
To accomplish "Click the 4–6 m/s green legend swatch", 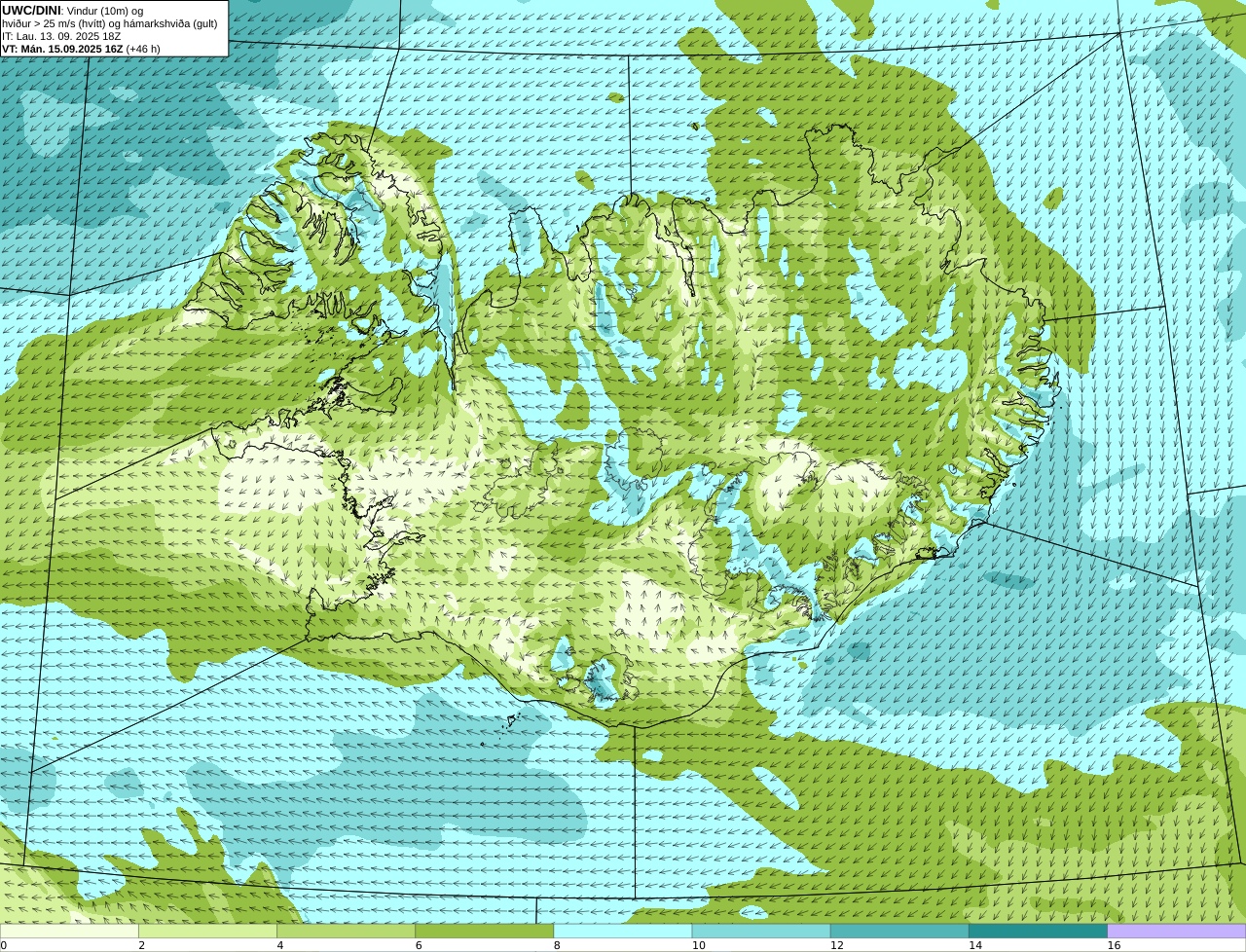I will point(347,932).
